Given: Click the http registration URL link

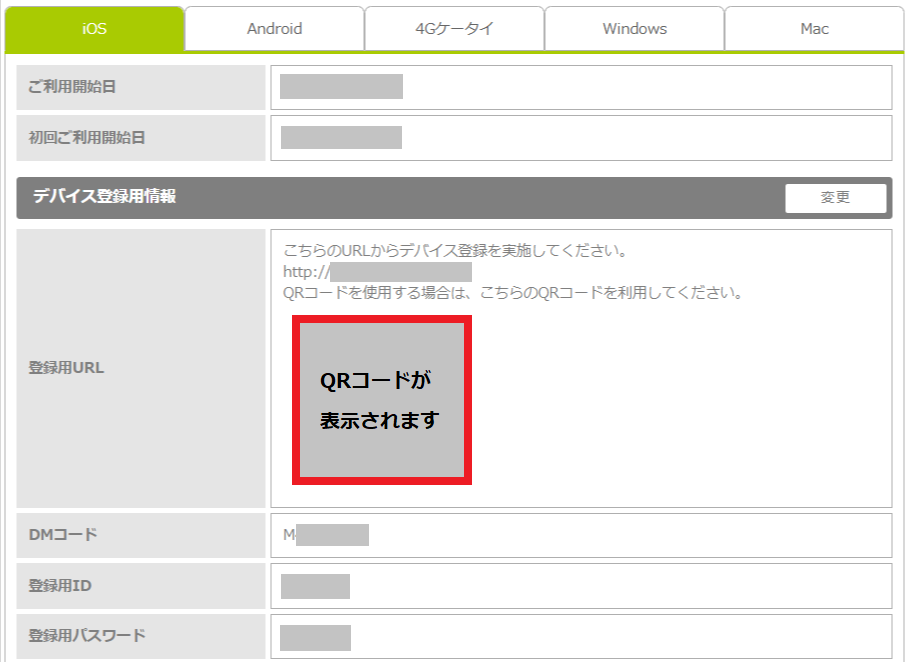Looking at the screenshot, I should pyautogui.click(x=377, y=272).
